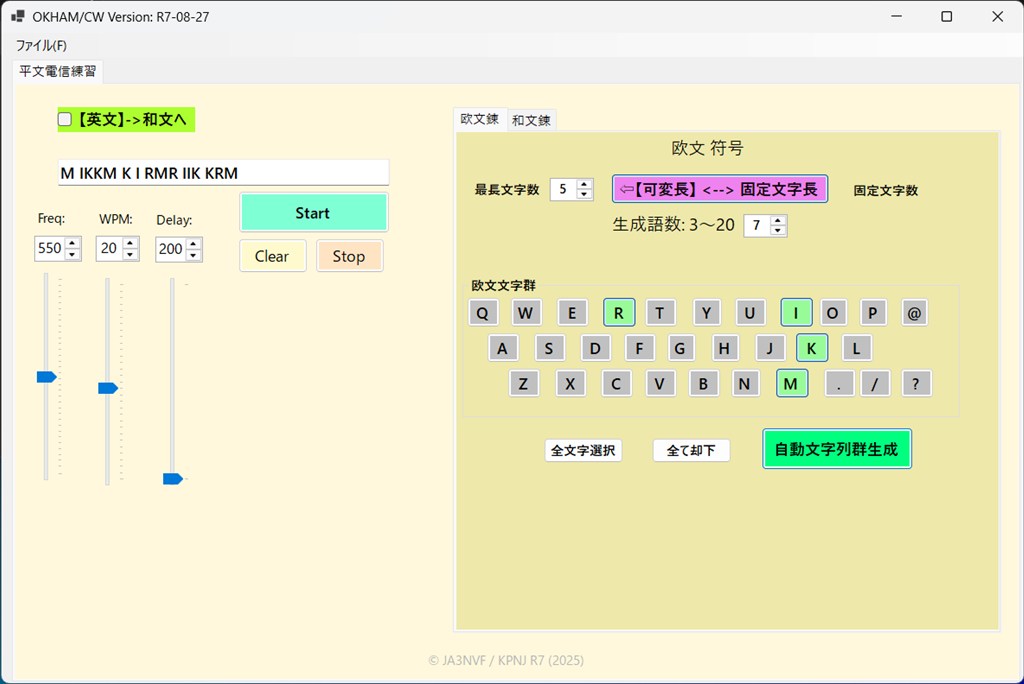
Task: Deselect the highlighted R letter key
Action: (x=619, y=313)
